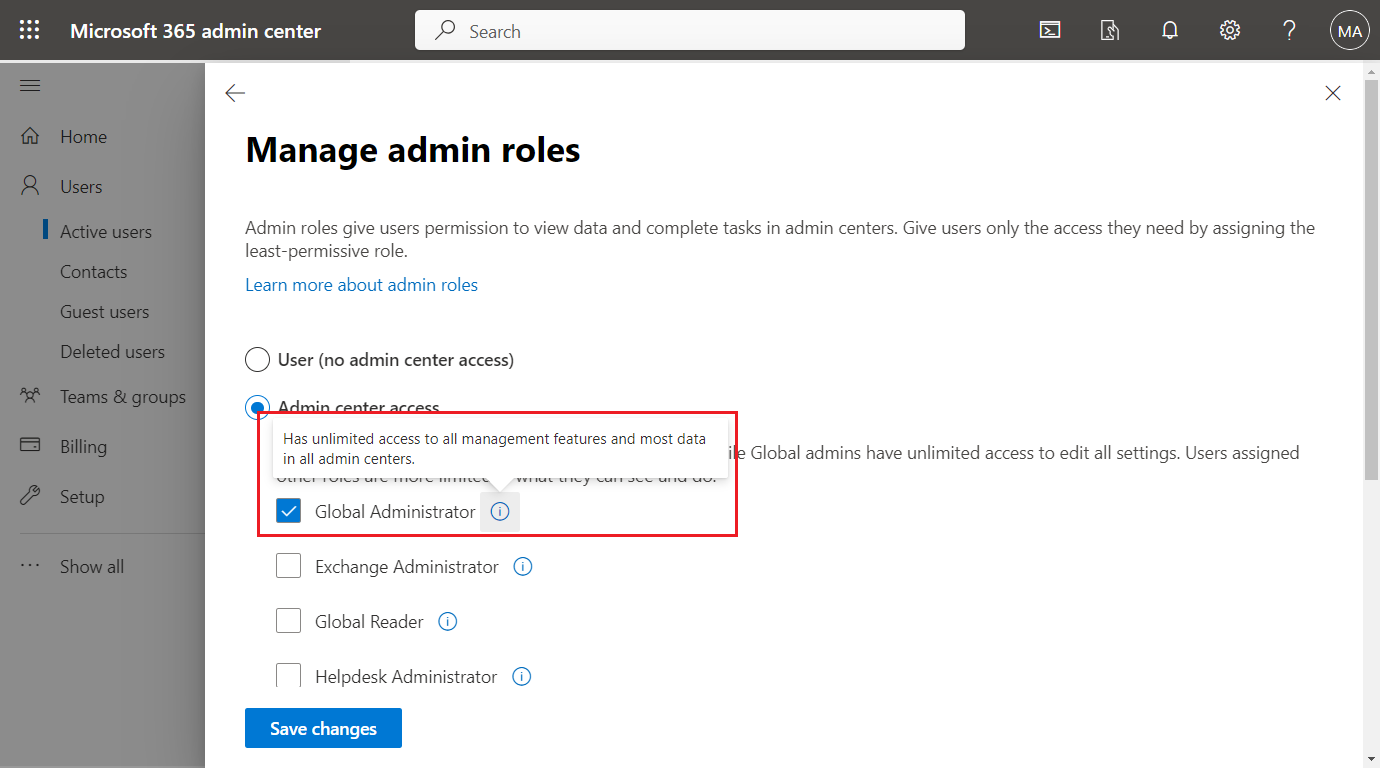Open the Microsoft 365 app launcher grid
1380x768 pixels.
[x=29, y=29]
